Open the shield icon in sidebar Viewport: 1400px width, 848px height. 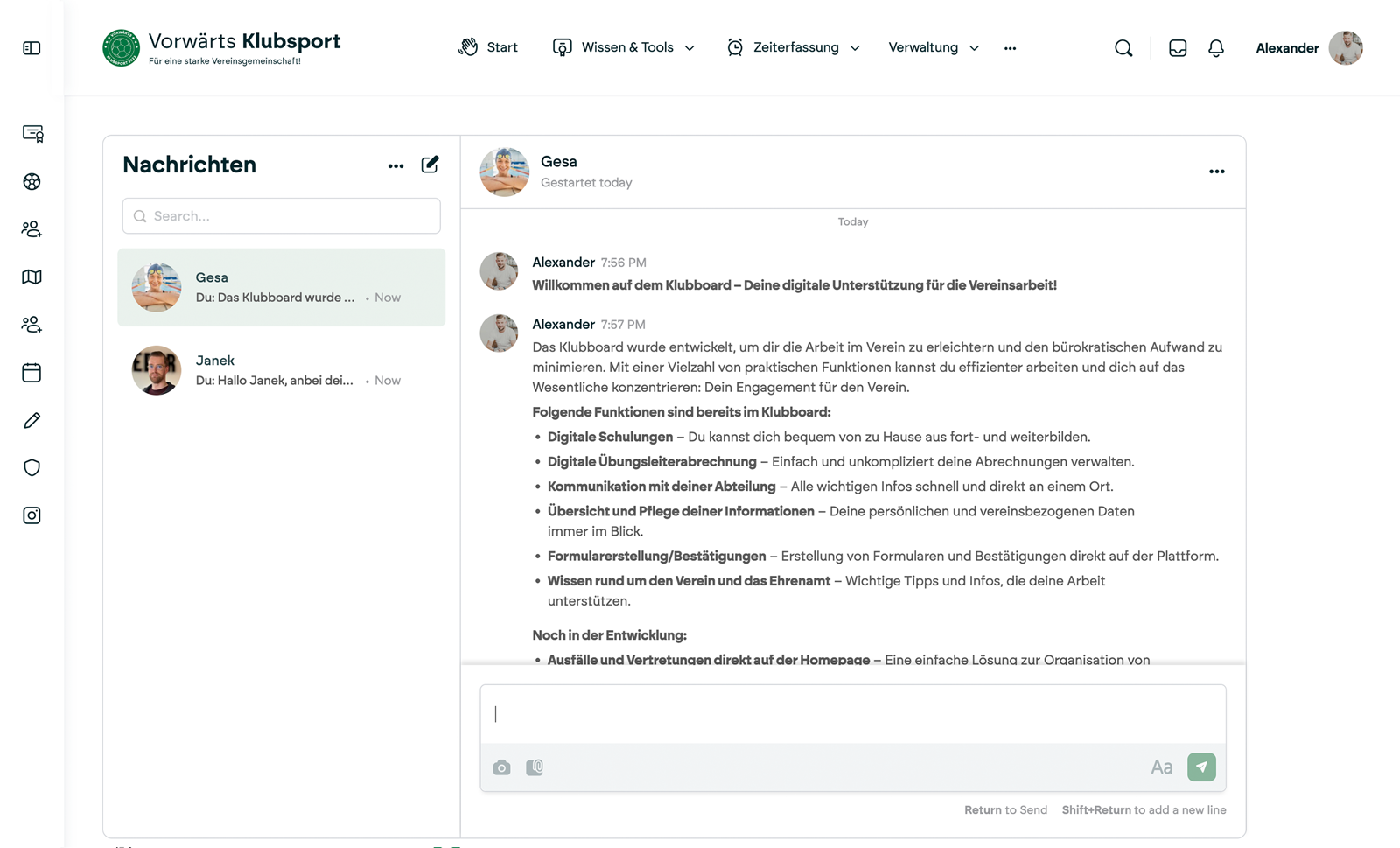tap(31, 468)
